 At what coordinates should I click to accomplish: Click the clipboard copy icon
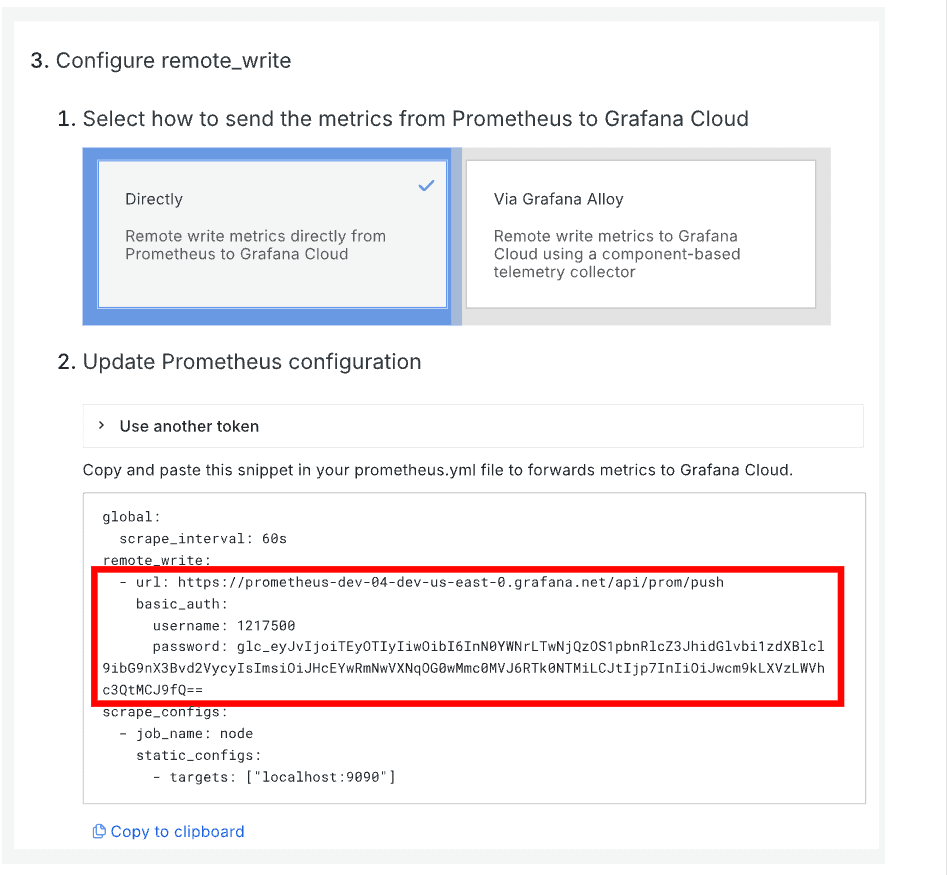click(99, 831)
